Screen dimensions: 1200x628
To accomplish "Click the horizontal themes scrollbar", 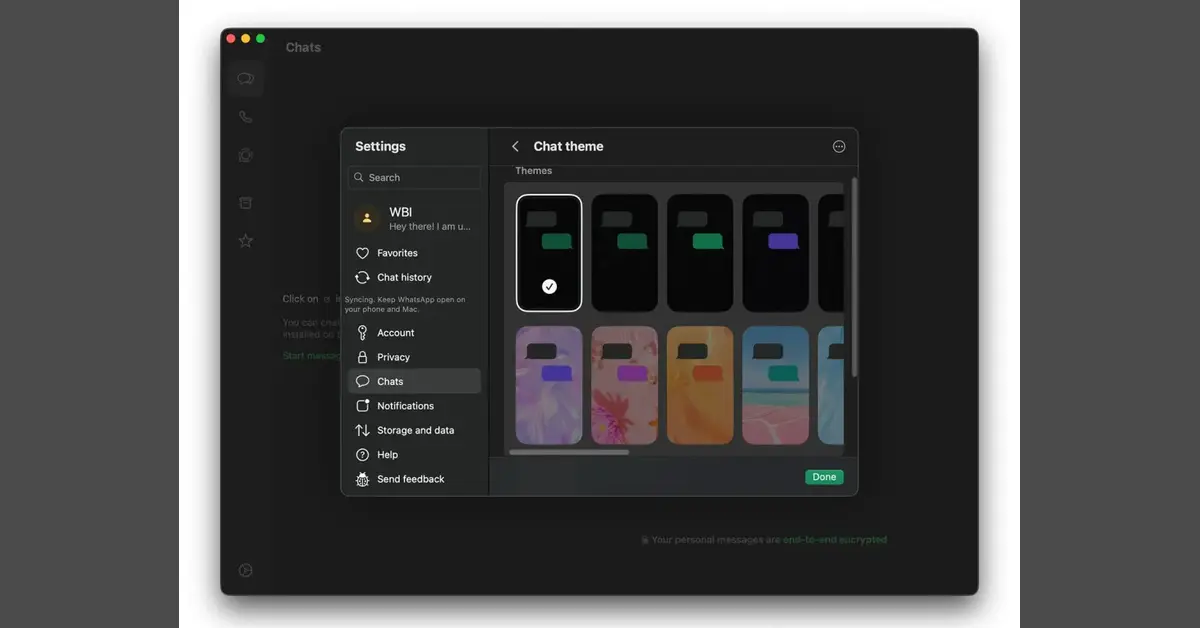I will pyautogui.click(x=569, y=452).
